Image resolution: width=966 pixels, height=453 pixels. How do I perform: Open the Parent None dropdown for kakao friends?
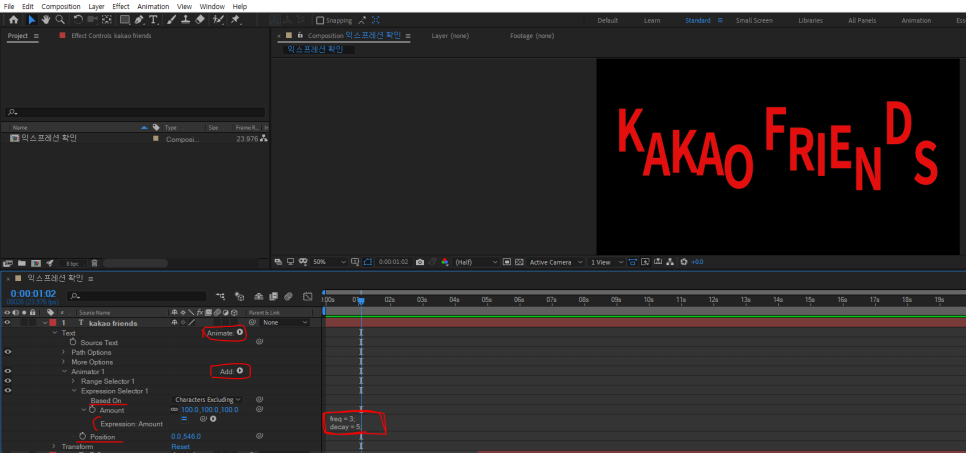pos(285,322)
